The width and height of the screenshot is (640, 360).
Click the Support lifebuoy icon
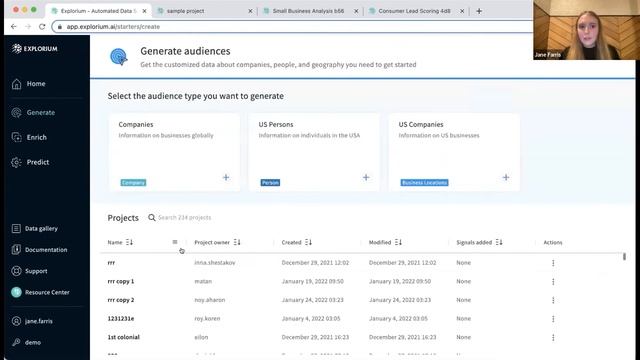tap(16, 271)
